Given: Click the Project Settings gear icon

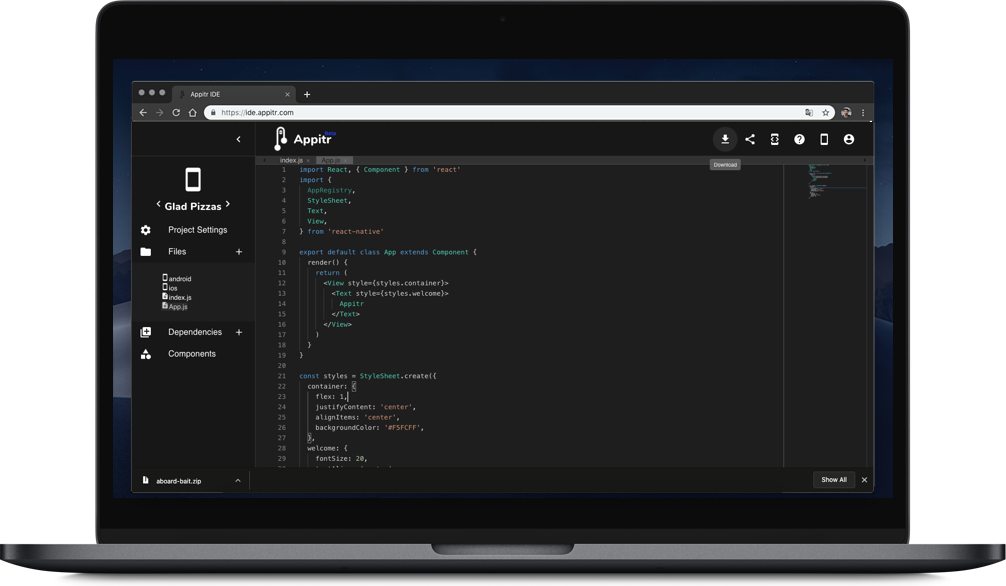Looking at the screenshot, I should click(x=146, y=230).
